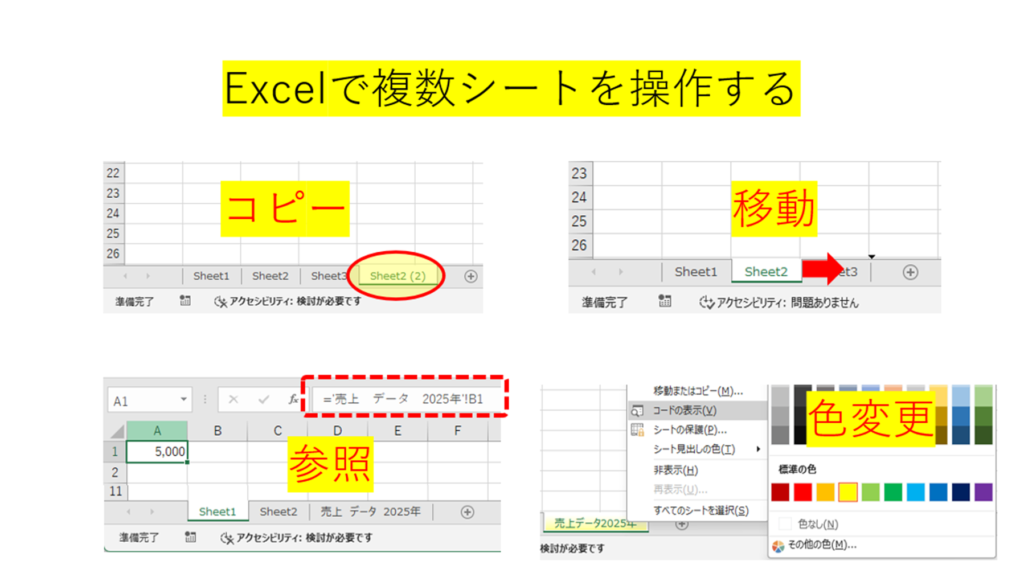
Task: Click the コードの表示 icon in the context menu
Action: coord(637,410)
